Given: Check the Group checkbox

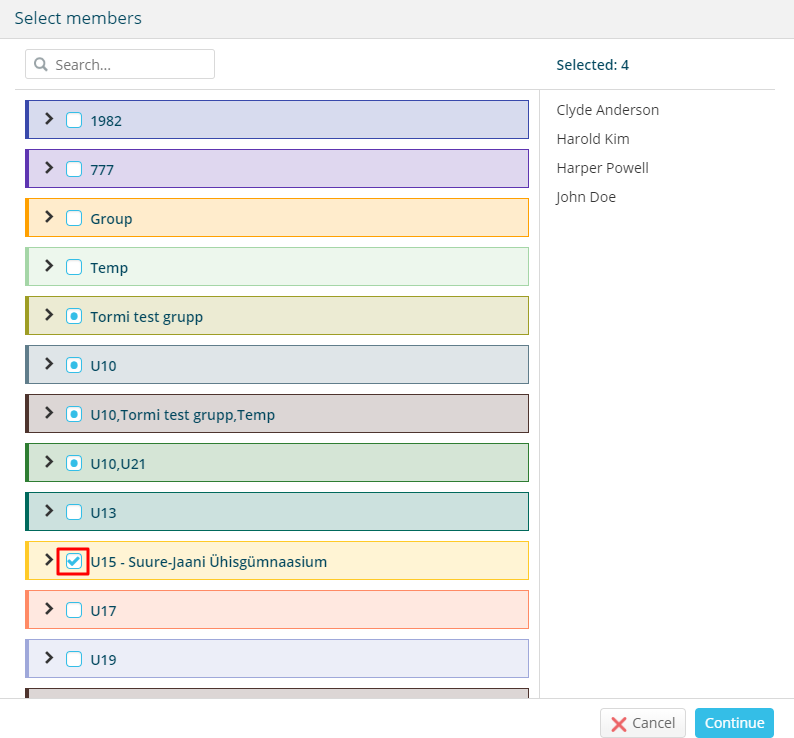Looking at the screenshot, I should click(74, 218).
